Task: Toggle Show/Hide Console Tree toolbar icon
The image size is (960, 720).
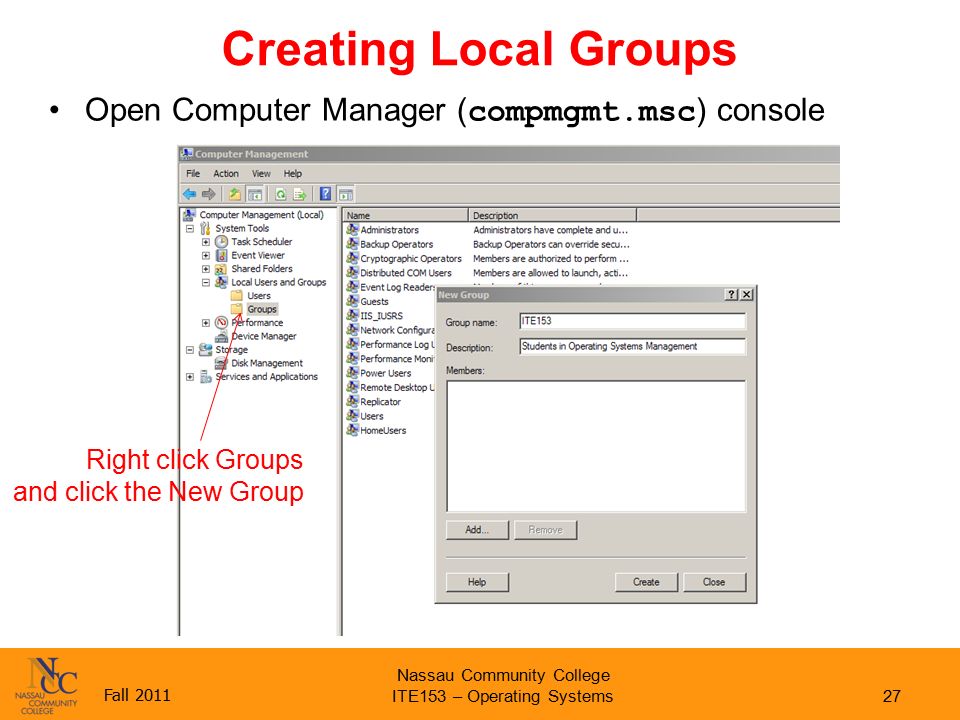Action: pyautogui.click(x=255, y=194)
